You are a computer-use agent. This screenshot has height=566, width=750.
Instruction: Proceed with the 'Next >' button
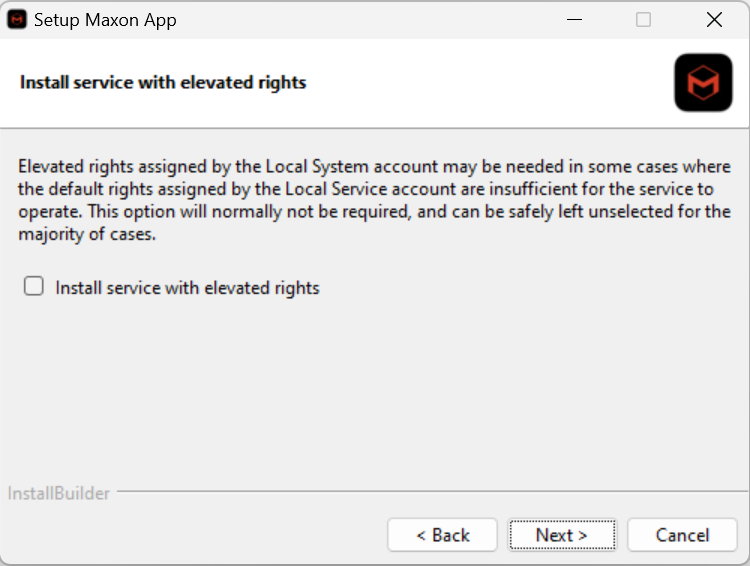click(561, 535)
